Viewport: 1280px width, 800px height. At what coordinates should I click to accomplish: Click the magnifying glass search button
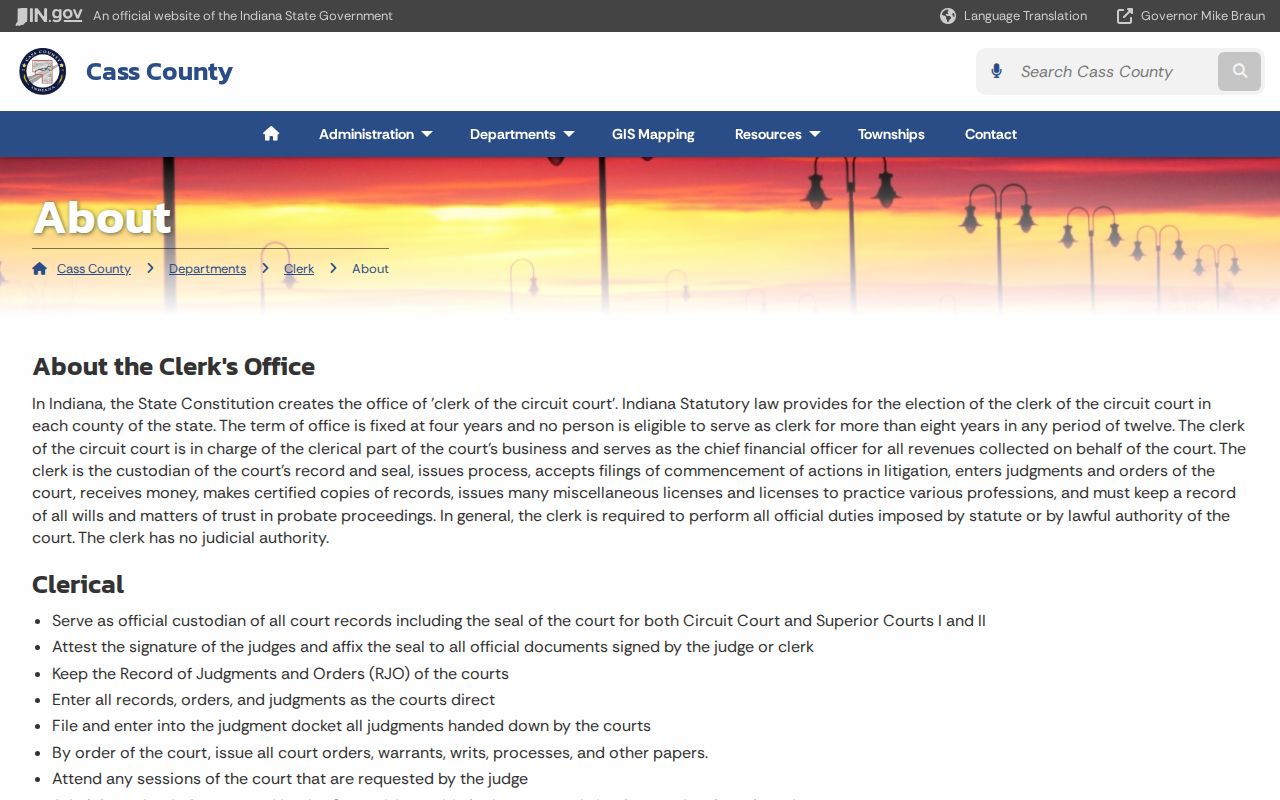point(1240,71)
